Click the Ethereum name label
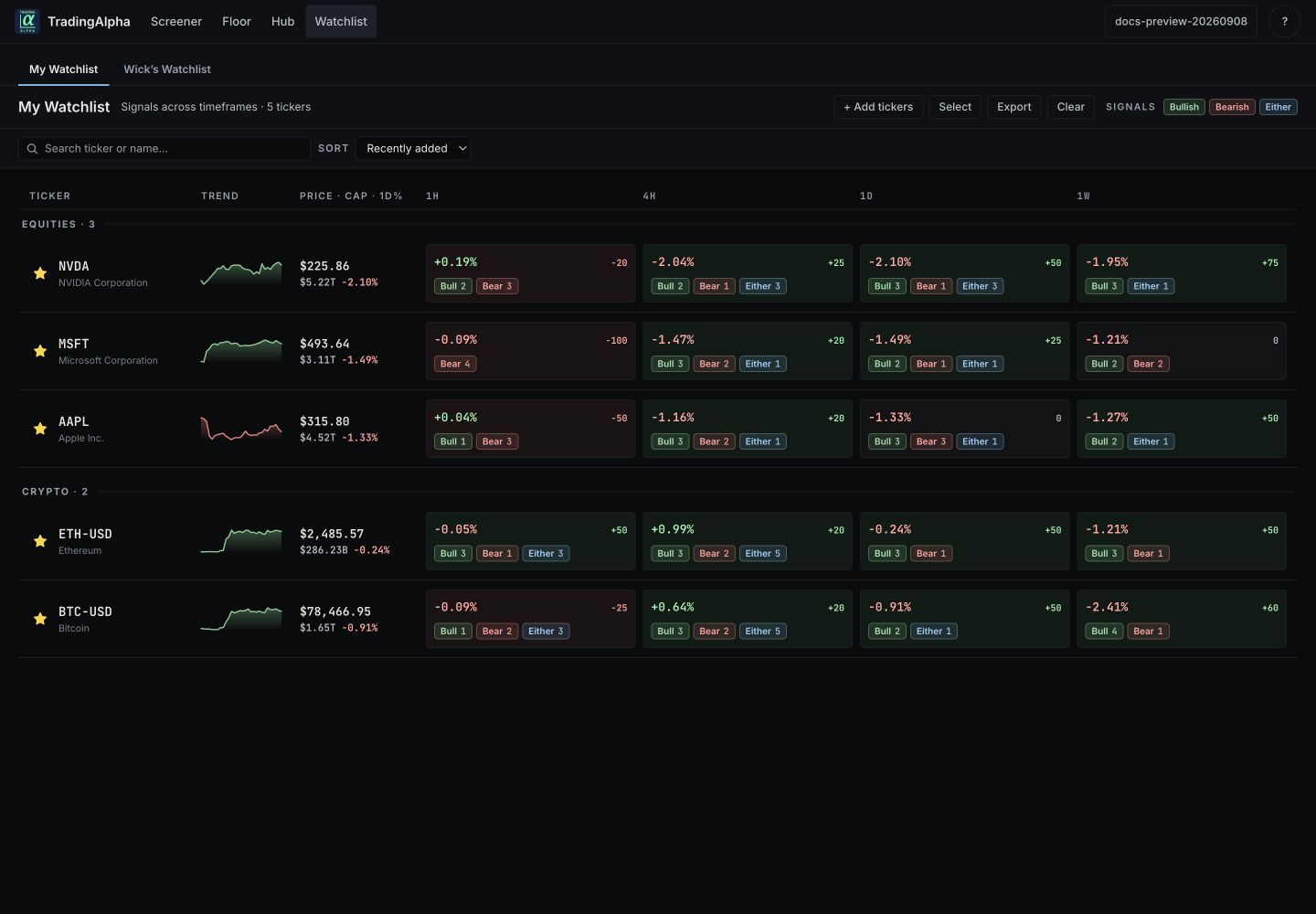1316x914 pixels. 80,550
